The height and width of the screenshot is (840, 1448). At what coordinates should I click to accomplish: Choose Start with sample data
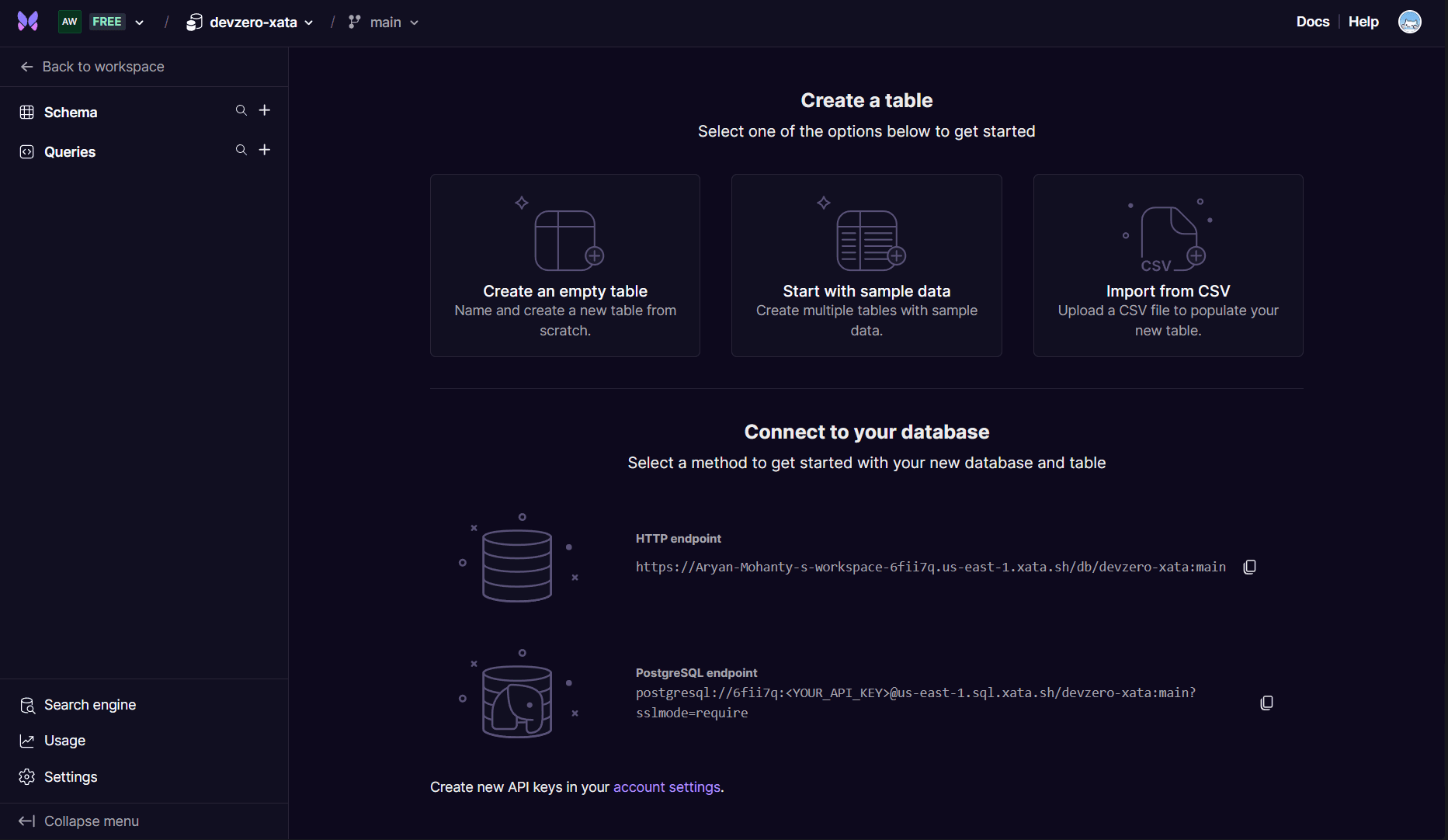[x=866, y=265]
